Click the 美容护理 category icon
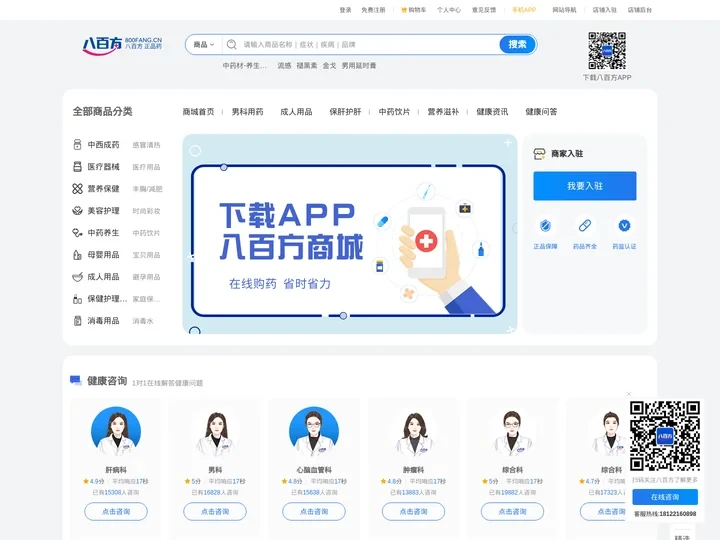 coord(77,211)
